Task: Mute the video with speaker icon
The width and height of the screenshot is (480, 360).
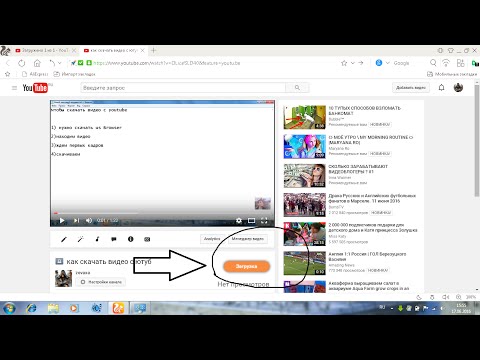Action: click(89, 220)
